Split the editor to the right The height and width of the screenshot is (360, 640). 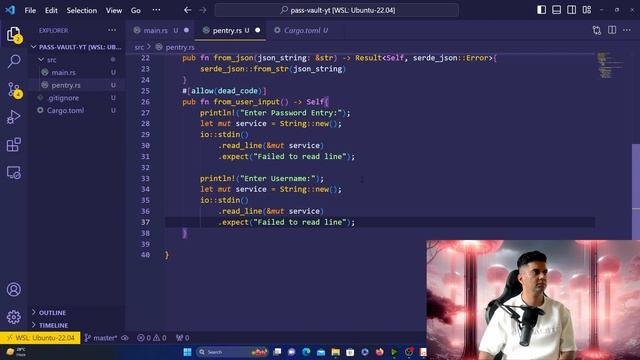click(x=612, y=30)
